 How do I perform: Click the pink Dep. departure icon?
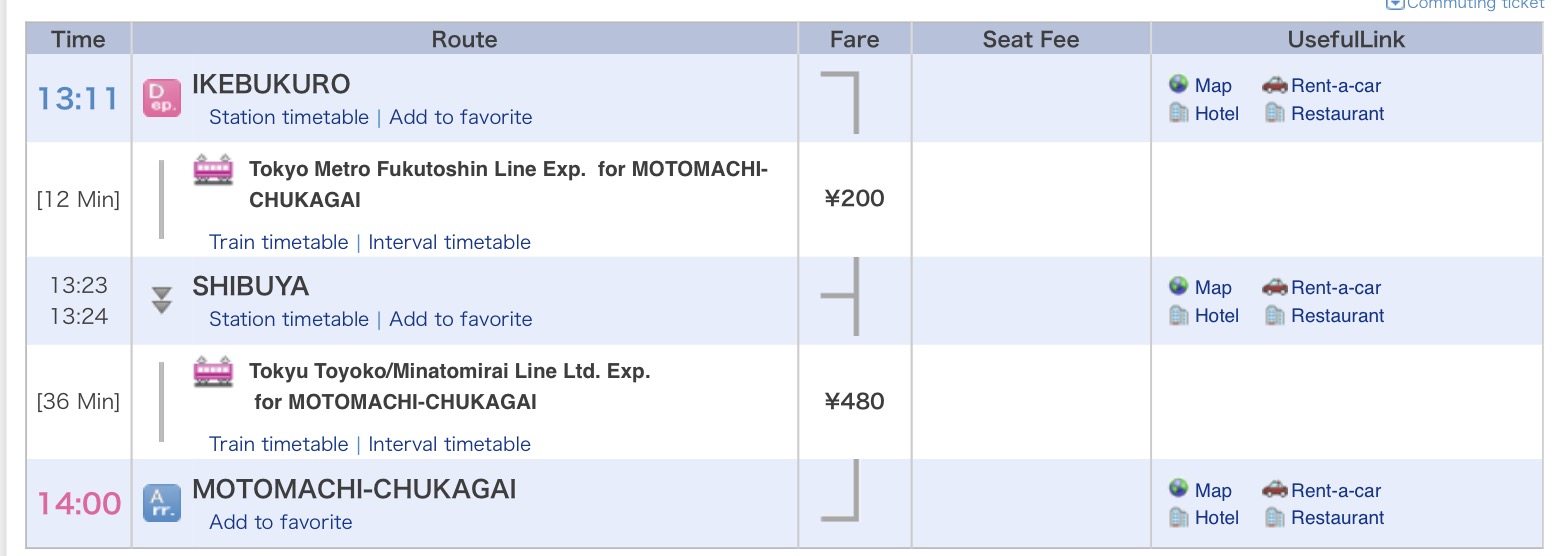tap(161, 98)
